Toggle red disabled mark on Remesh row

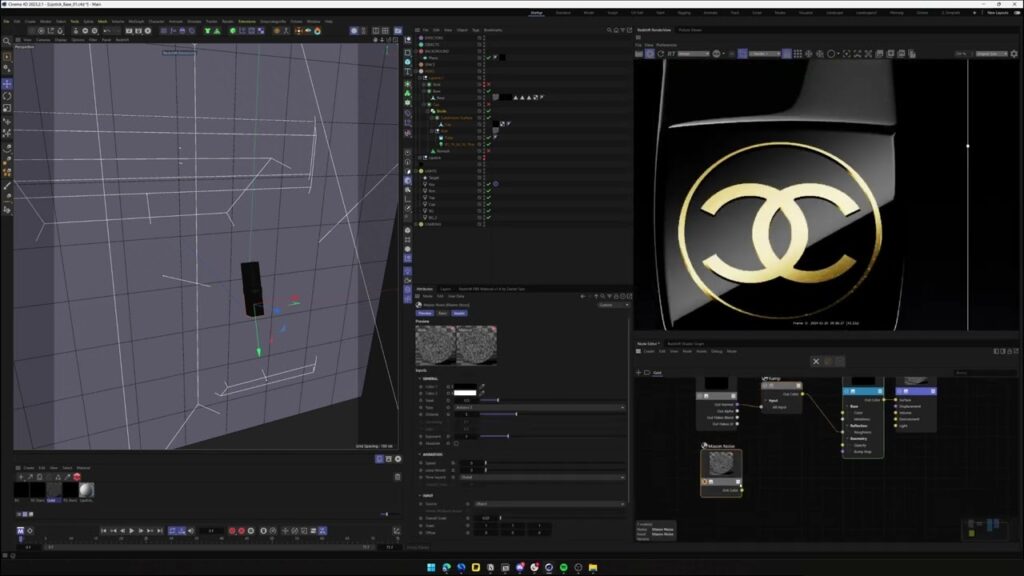pyautogui.click(x=488, y=151)
